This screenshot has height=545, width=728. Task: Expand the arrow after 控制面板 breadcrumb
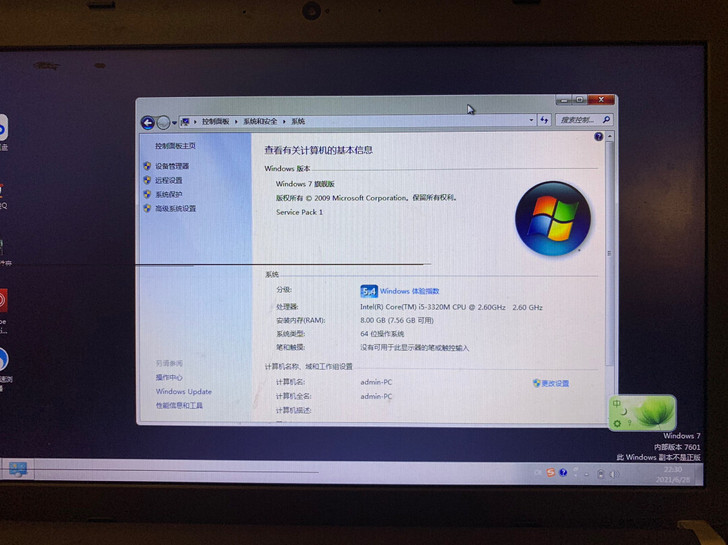click(x=236, y=122)
